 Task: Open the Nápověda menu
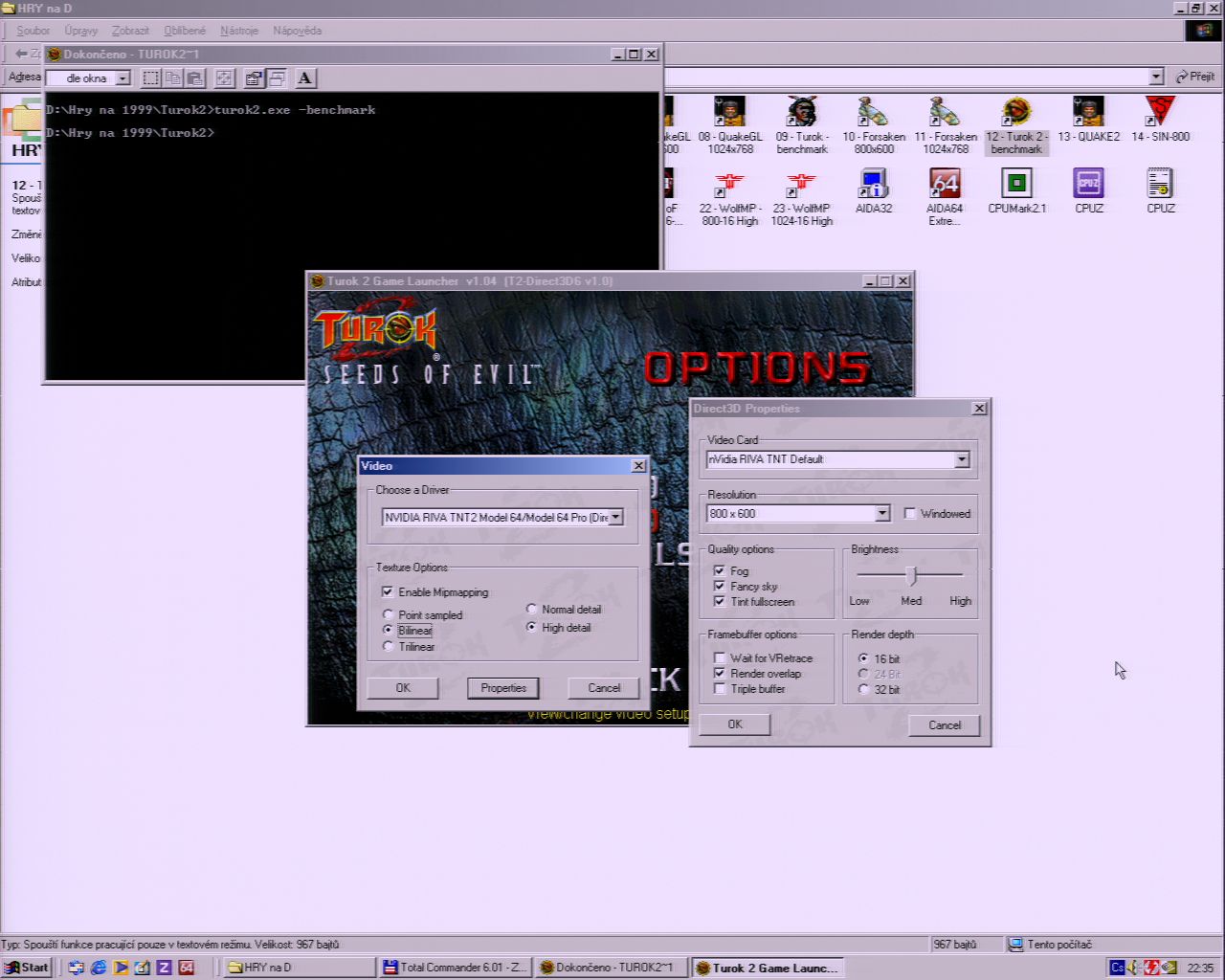tap(297, 31)
